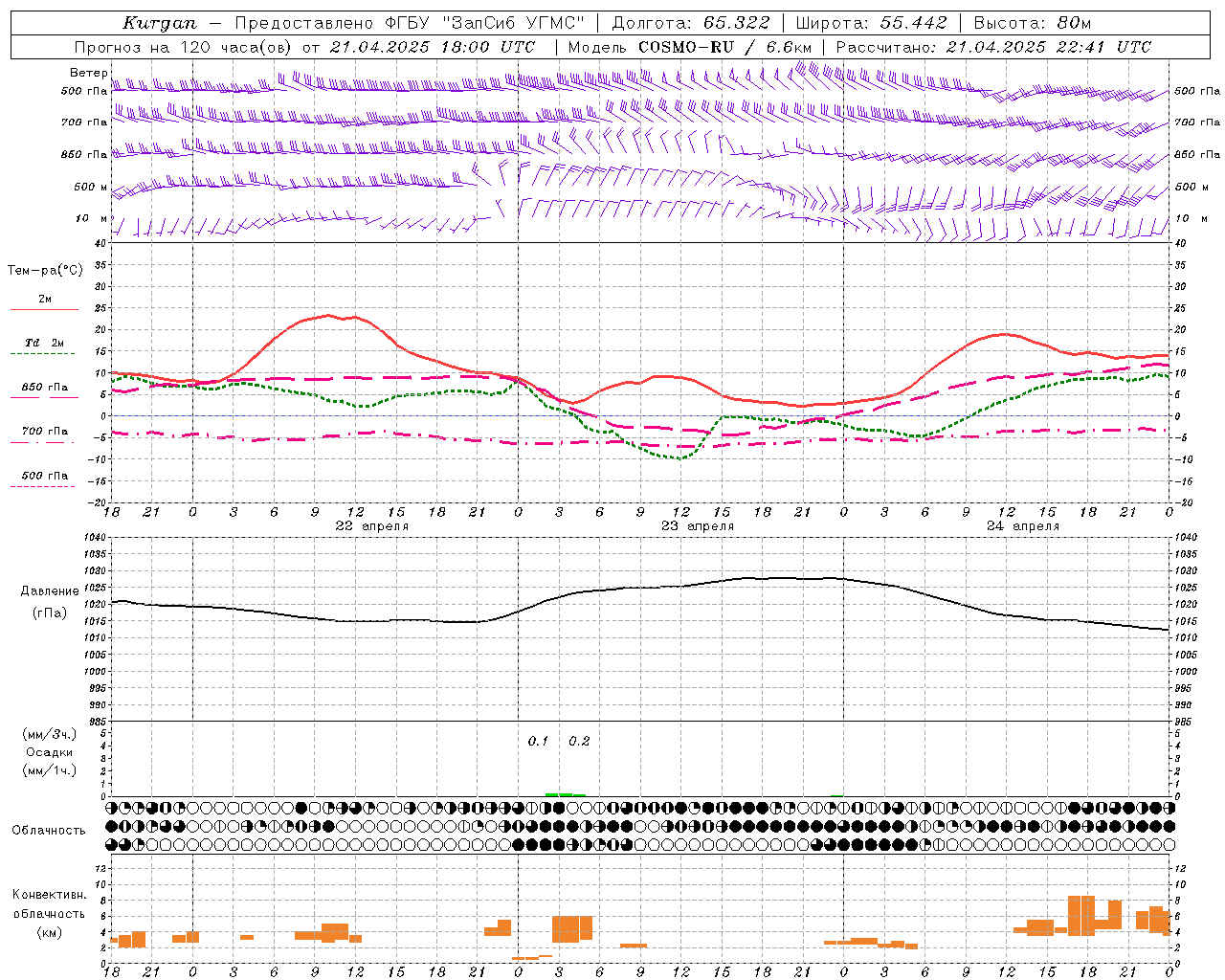This screenshot has width=1225, height=980.
Task: Click the latitude value "Широта: 55.442"
Action: [x=871, y=23]
